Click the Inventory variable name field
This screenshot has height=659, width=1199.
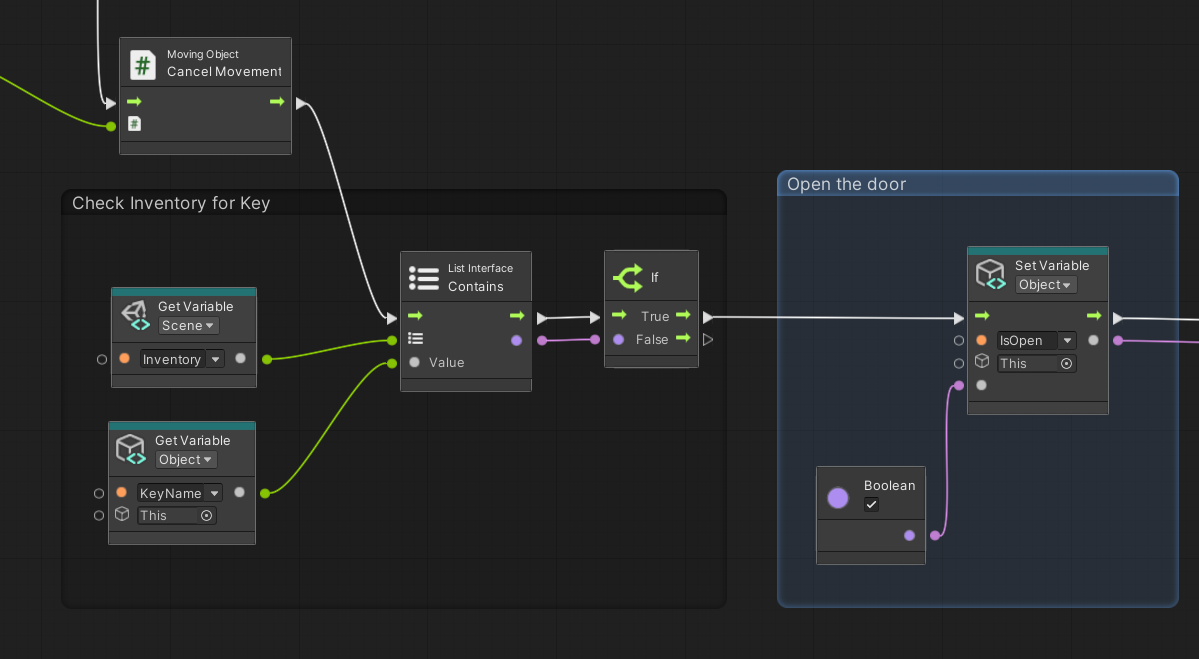click(x=172, y=360)
